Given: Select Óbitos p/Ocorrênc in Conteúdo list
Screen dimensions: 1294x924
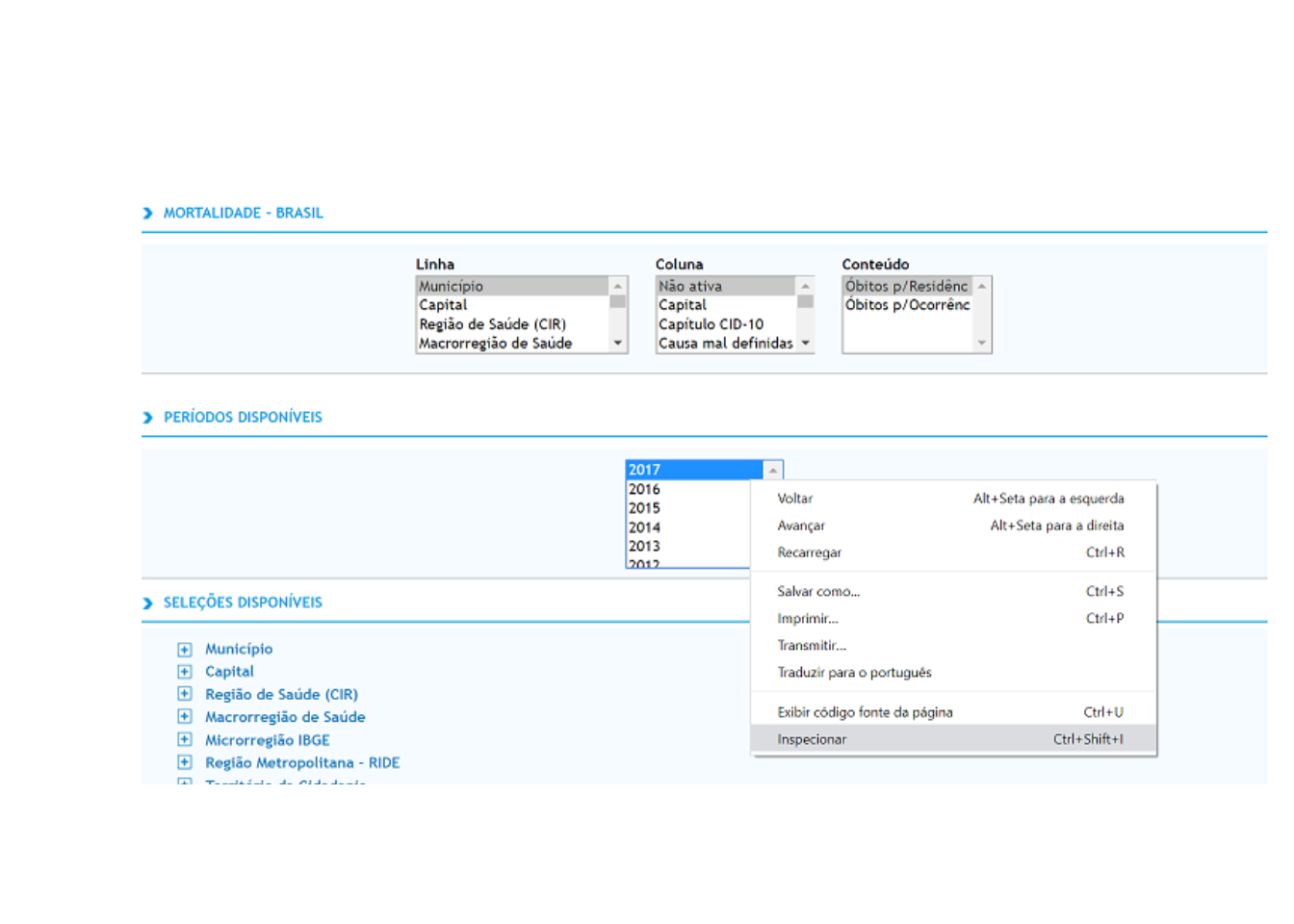Looking at the screenshot, I should point(906,305).
